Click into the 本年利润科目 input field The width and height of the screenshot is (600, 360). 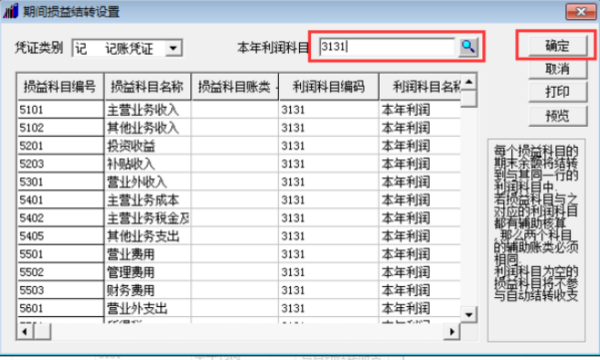coord(387,47)
